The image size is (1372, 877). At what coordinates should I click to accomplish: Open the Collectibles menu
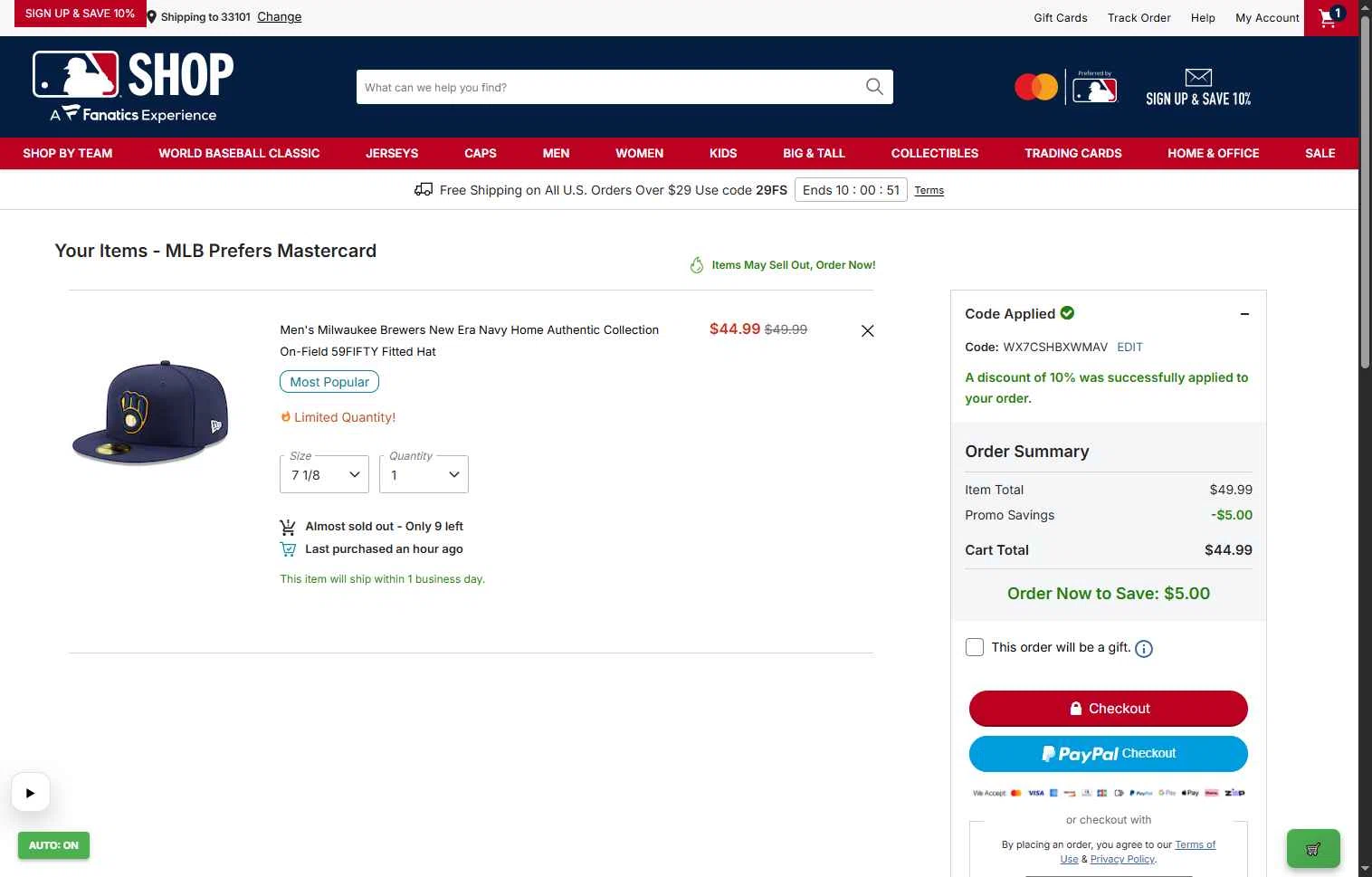(935, 153)
